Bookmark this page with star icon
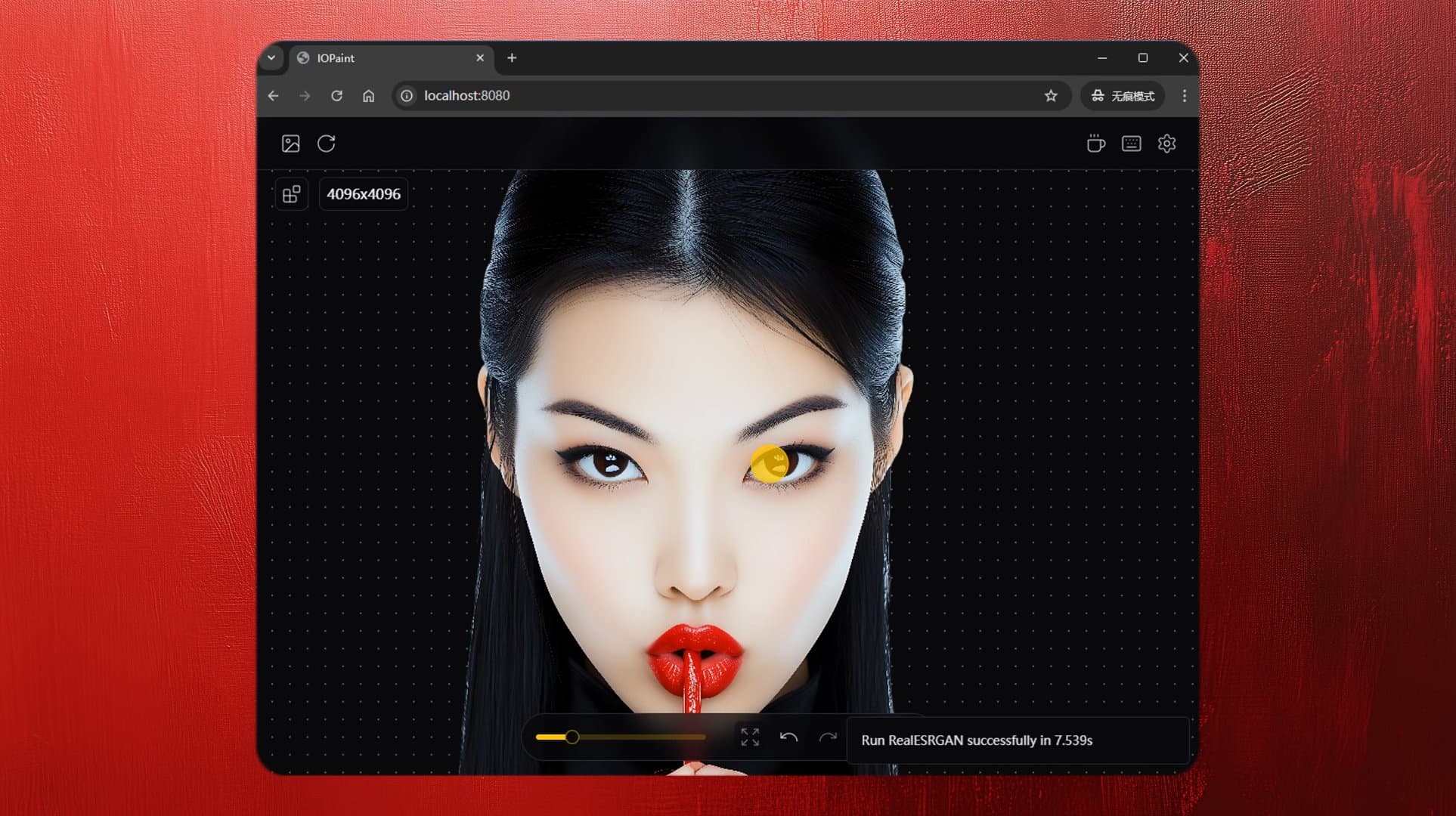Image resolution: width=1456 pixels, height=816 pixels. [x=1051, y=96]
